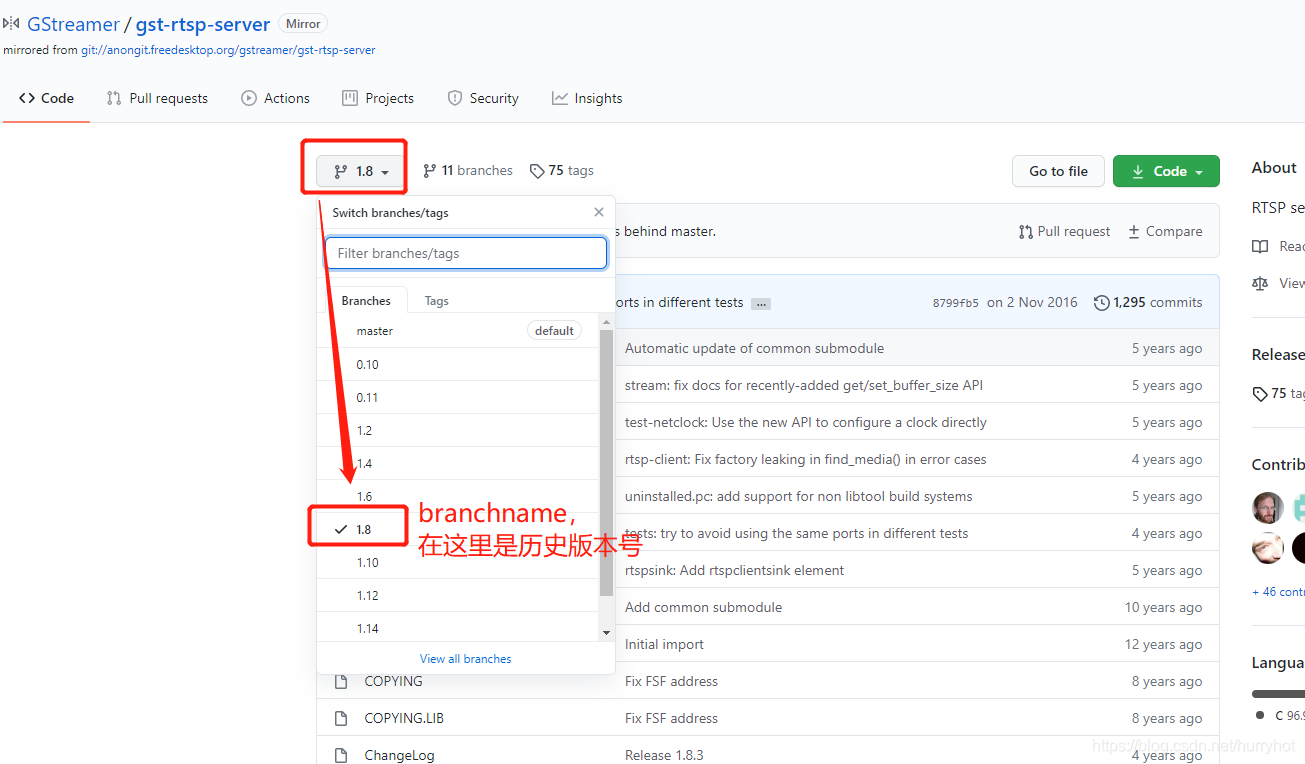
Task: Click View all branches link
Action: click(x=465, y=659)
